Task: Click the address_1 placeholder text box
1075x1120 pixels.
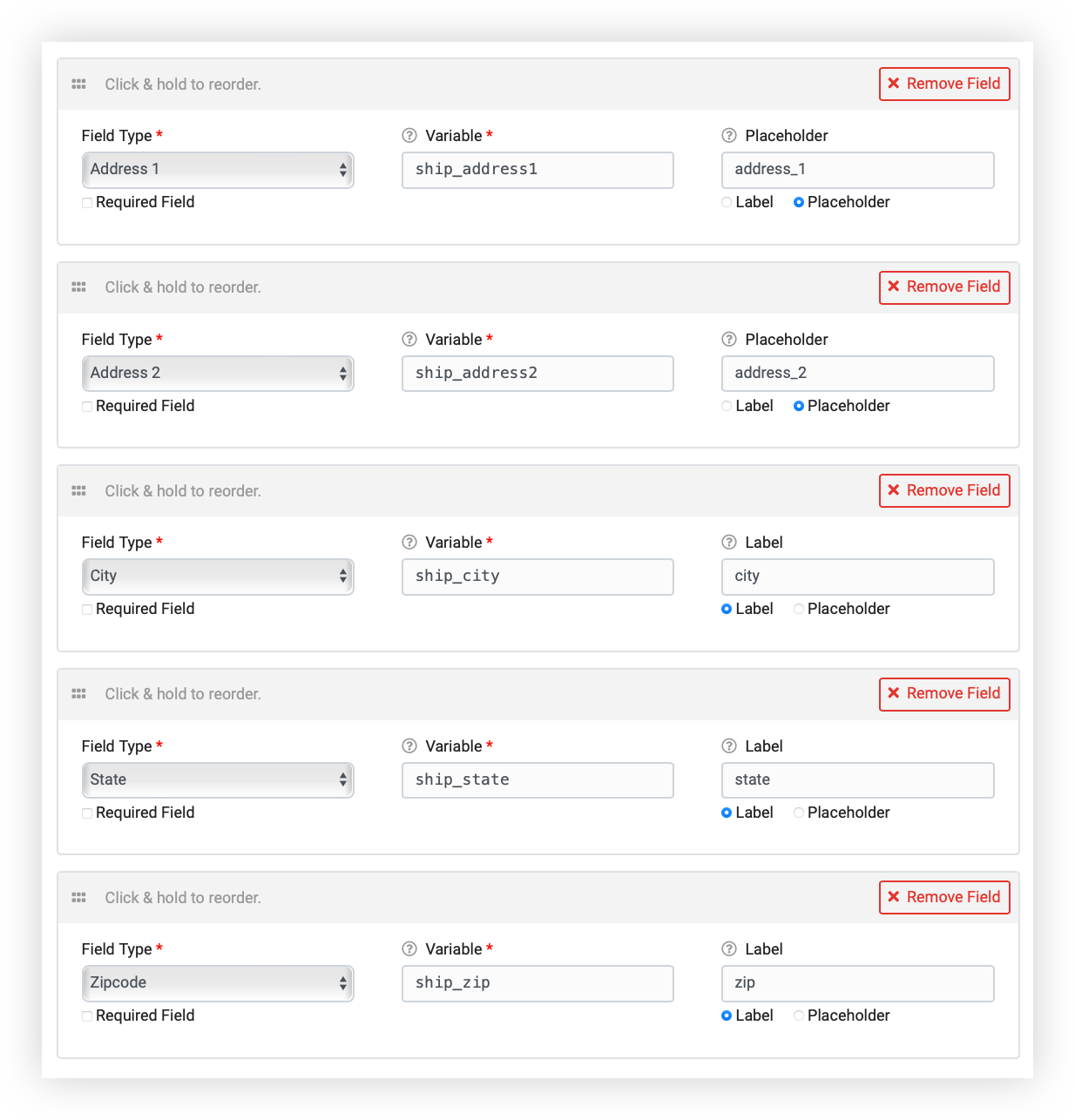Action: point(857,169)
